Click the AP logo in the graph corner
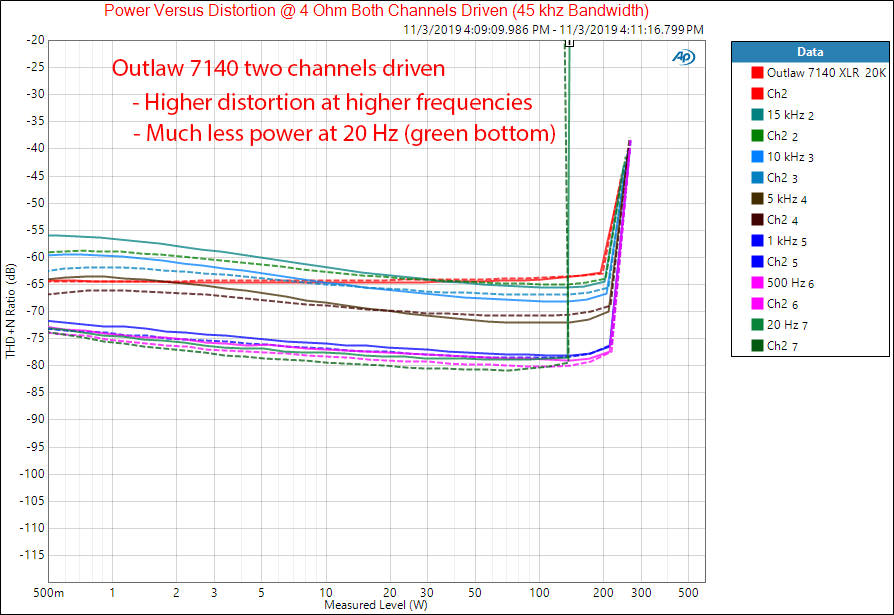This screenshot has height=615, width=894. tap(683, 57)
